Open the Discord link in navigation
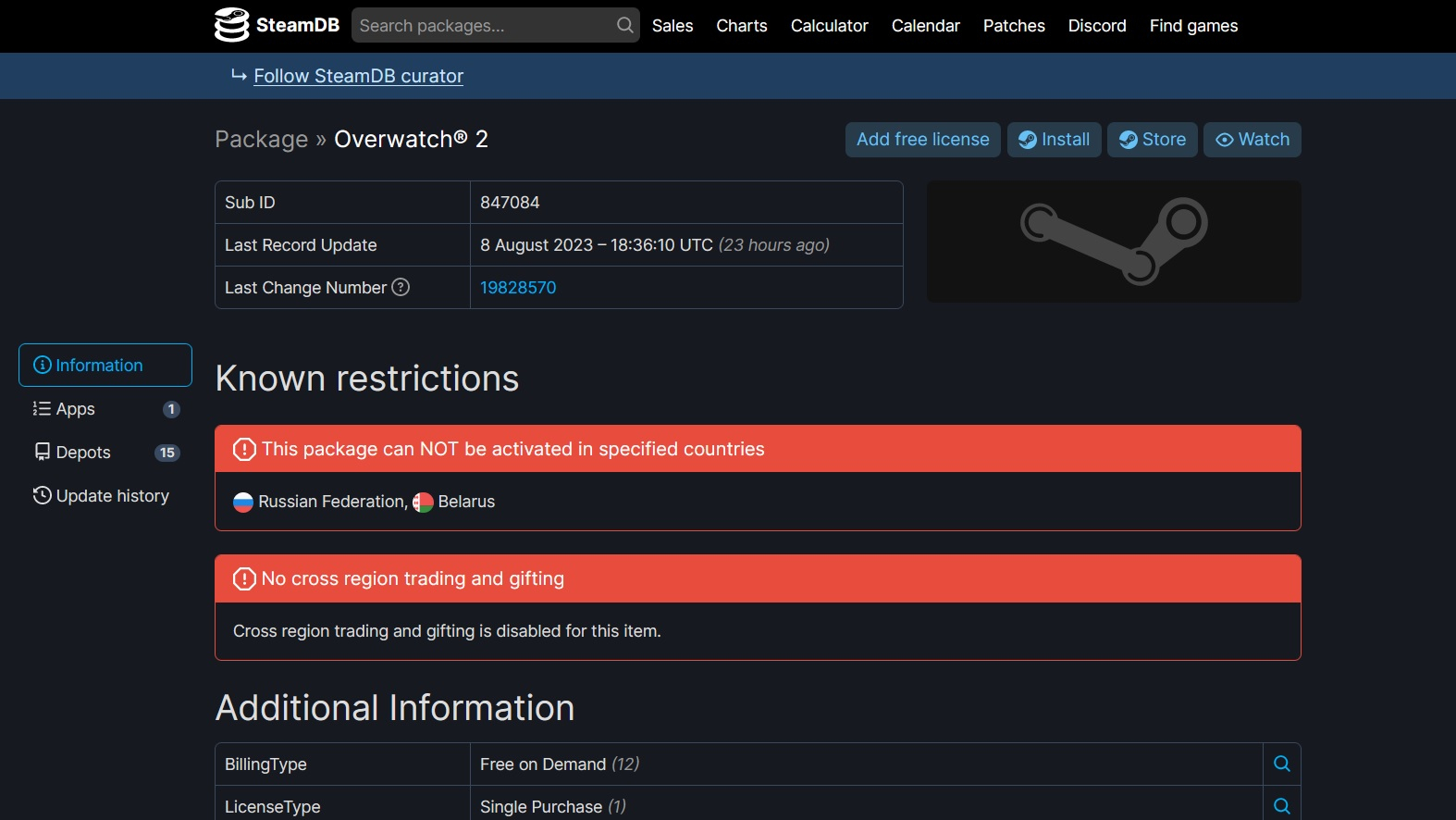The height and width of the screenshot is (820, 1456). coord(1097,26)
